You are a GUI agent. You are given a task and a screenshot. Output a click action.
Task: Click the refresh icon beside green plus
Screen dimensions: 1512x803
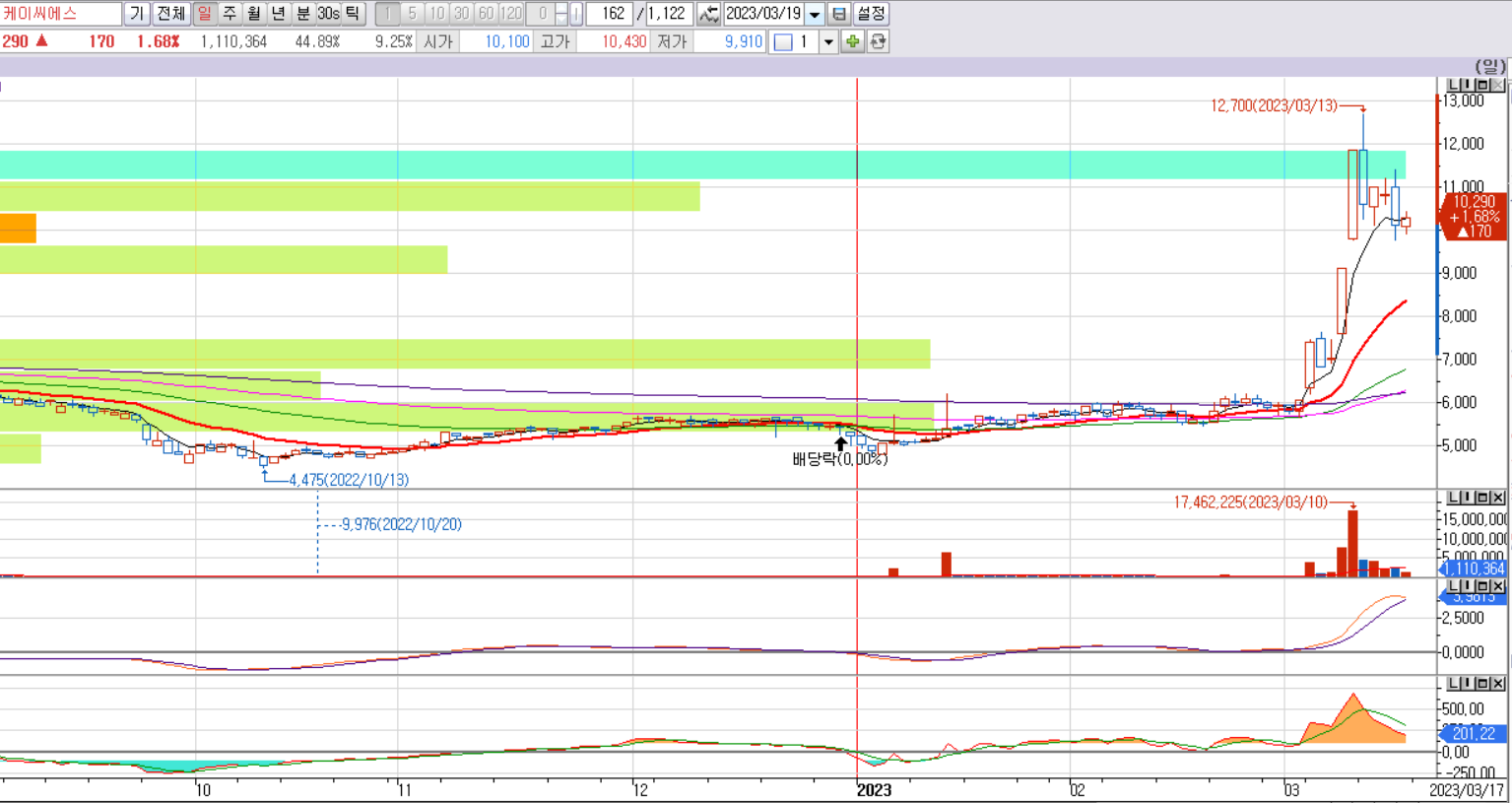coord(878,42)
